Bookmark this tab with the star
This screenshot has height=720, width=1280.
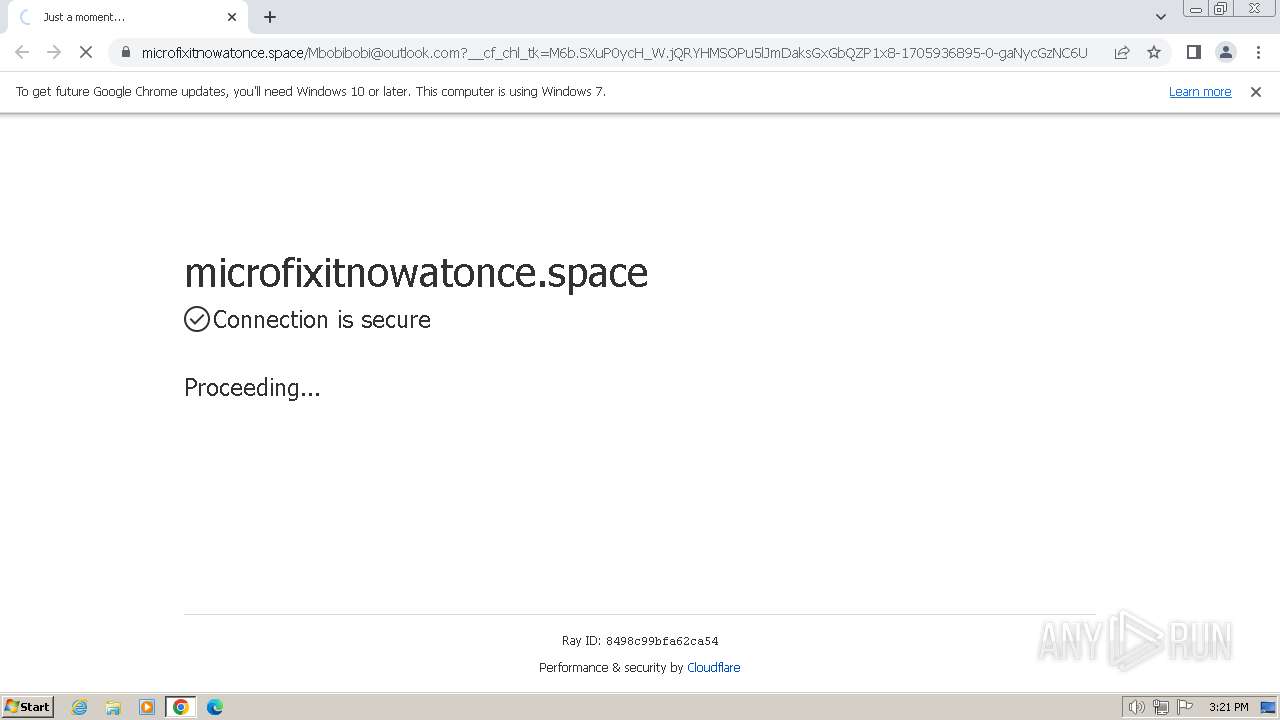[1154, 52]
